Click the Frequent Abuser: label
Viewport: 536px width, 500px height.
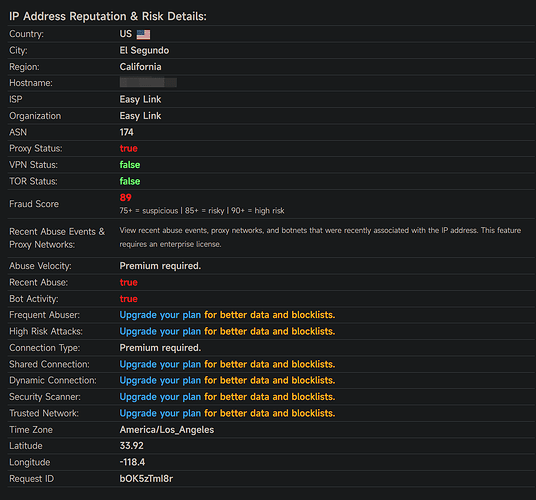[44, 315]
